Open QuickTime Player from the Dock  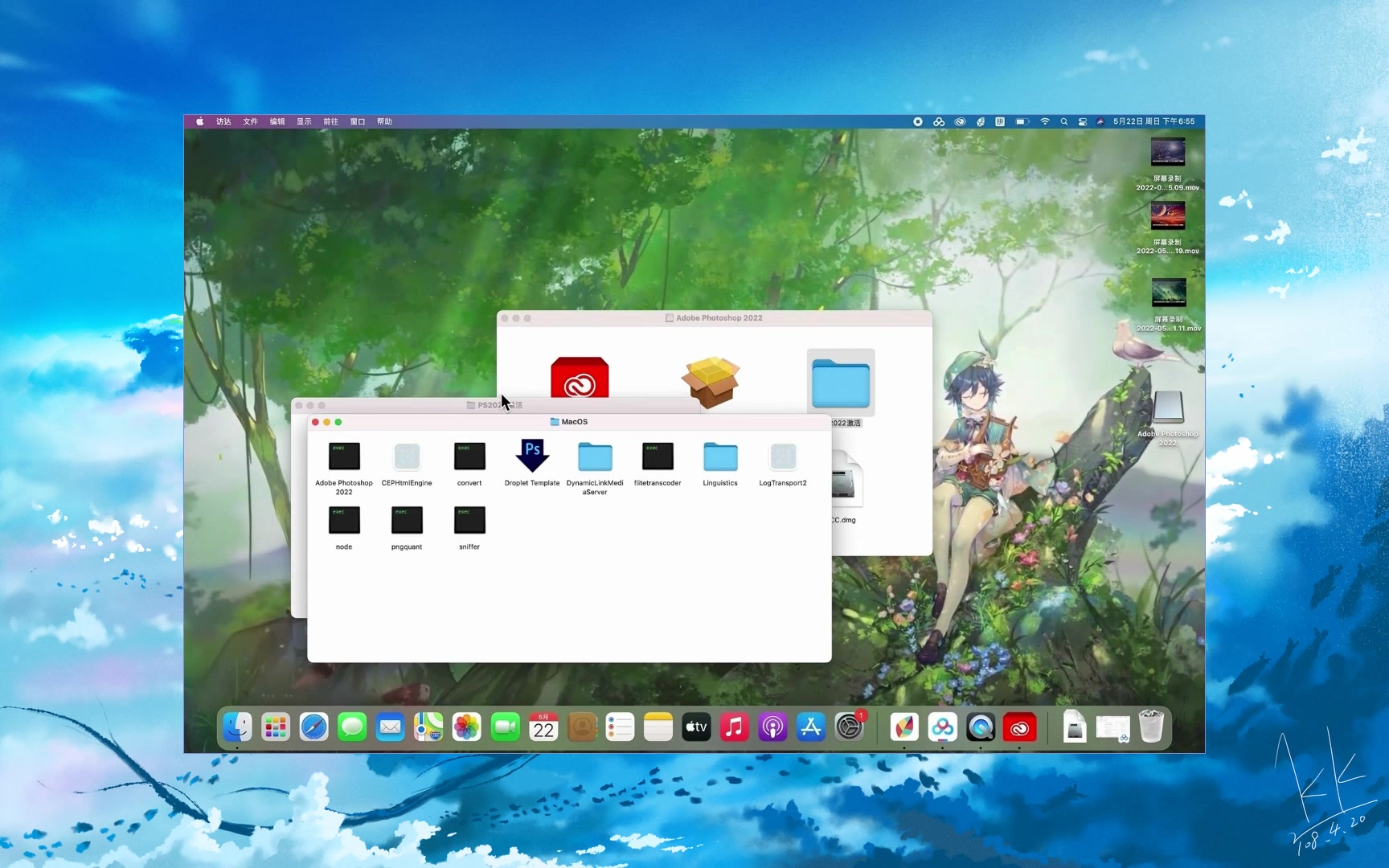tap(981, 727)
